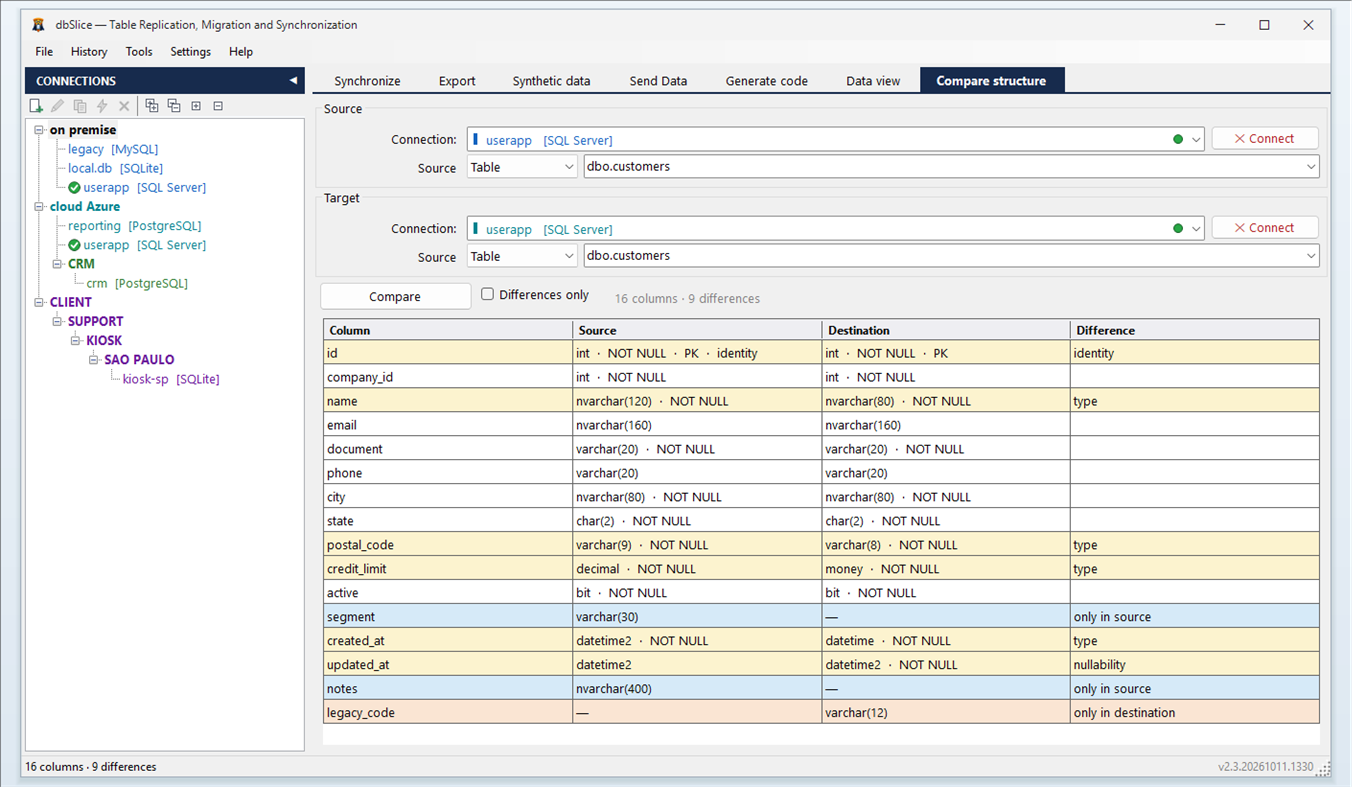The height and width of the screenshot is (787, 1352).
Task: Click the pencil edit connection icon
Action: click(x=58, y=106)
